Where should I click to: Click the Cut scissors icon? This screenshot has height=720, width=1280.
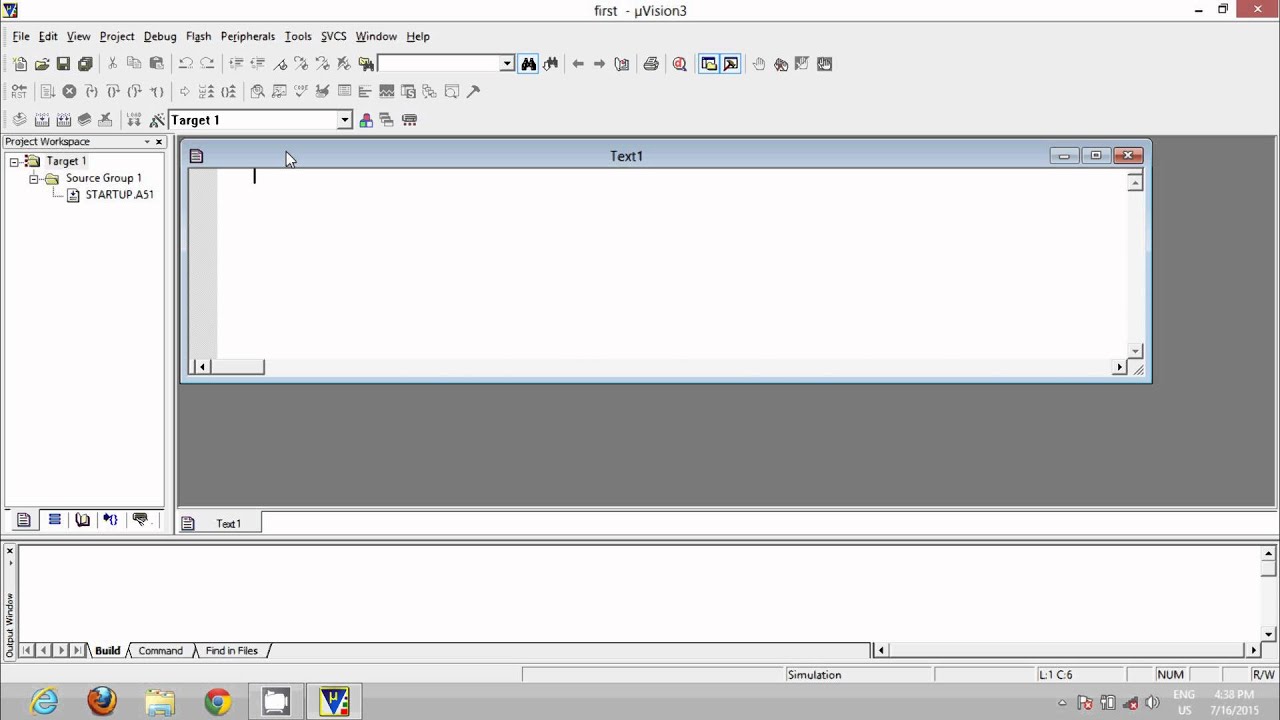(112, 64)
